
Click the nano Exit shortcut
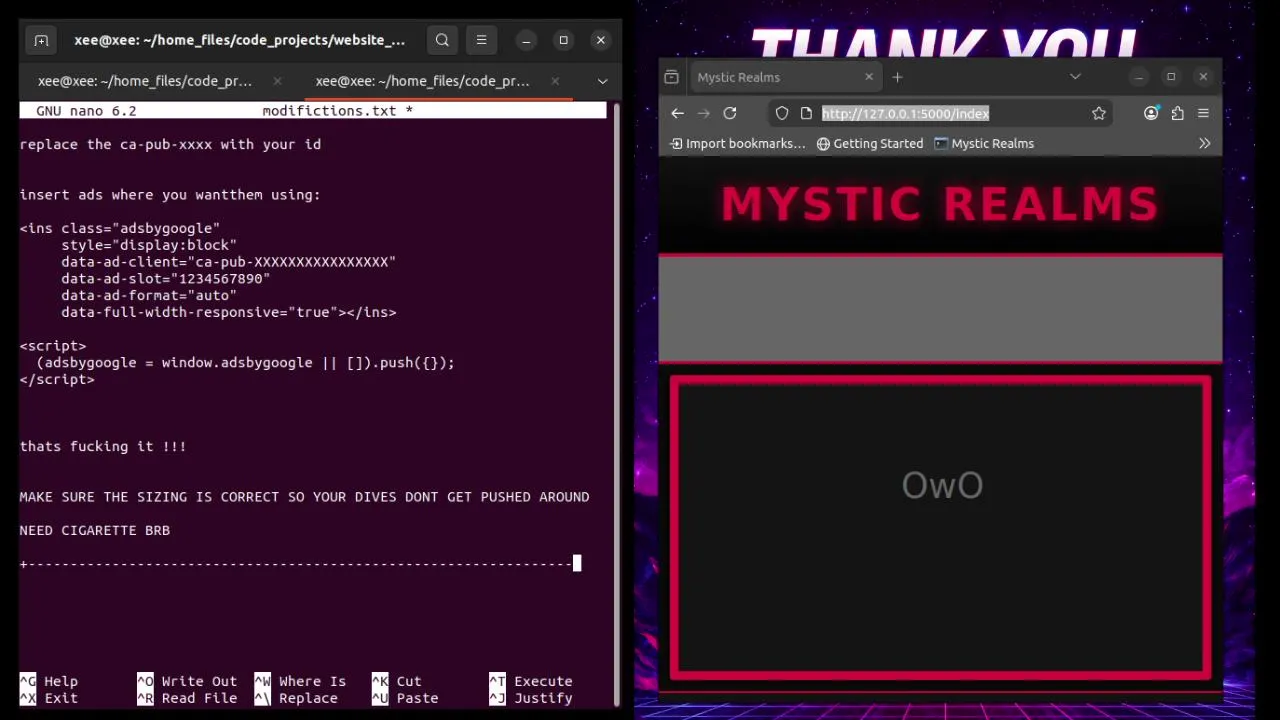(x=48, y=698)
